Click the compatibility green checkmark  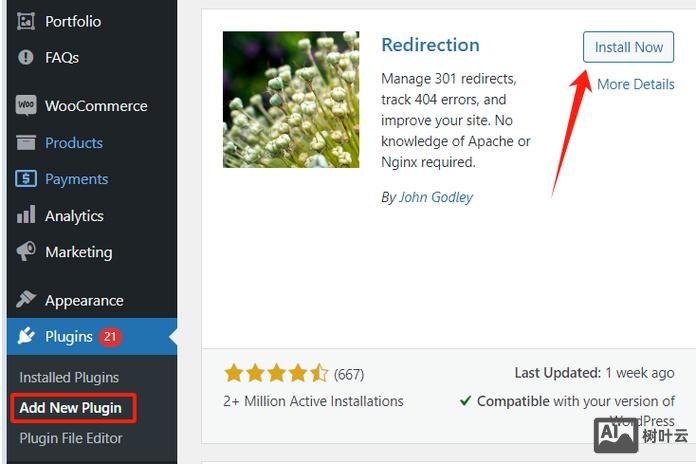pyautogui.click(x=465, y=401)
